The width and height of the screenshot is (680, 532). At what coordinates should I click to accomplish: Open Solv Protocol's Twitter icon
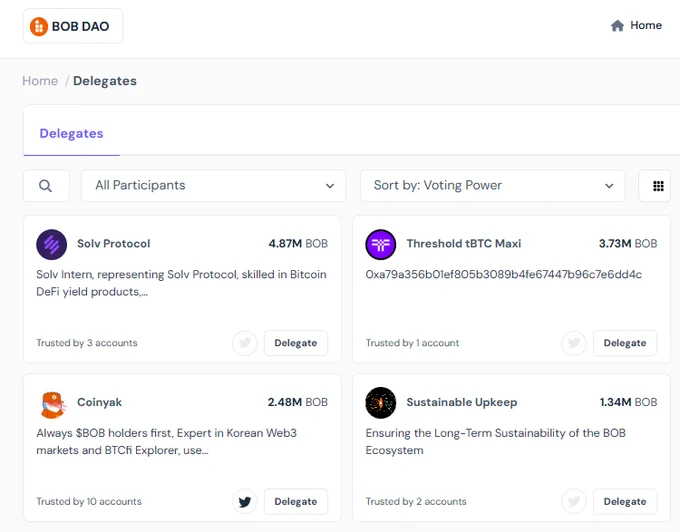[x=245, y=343]
